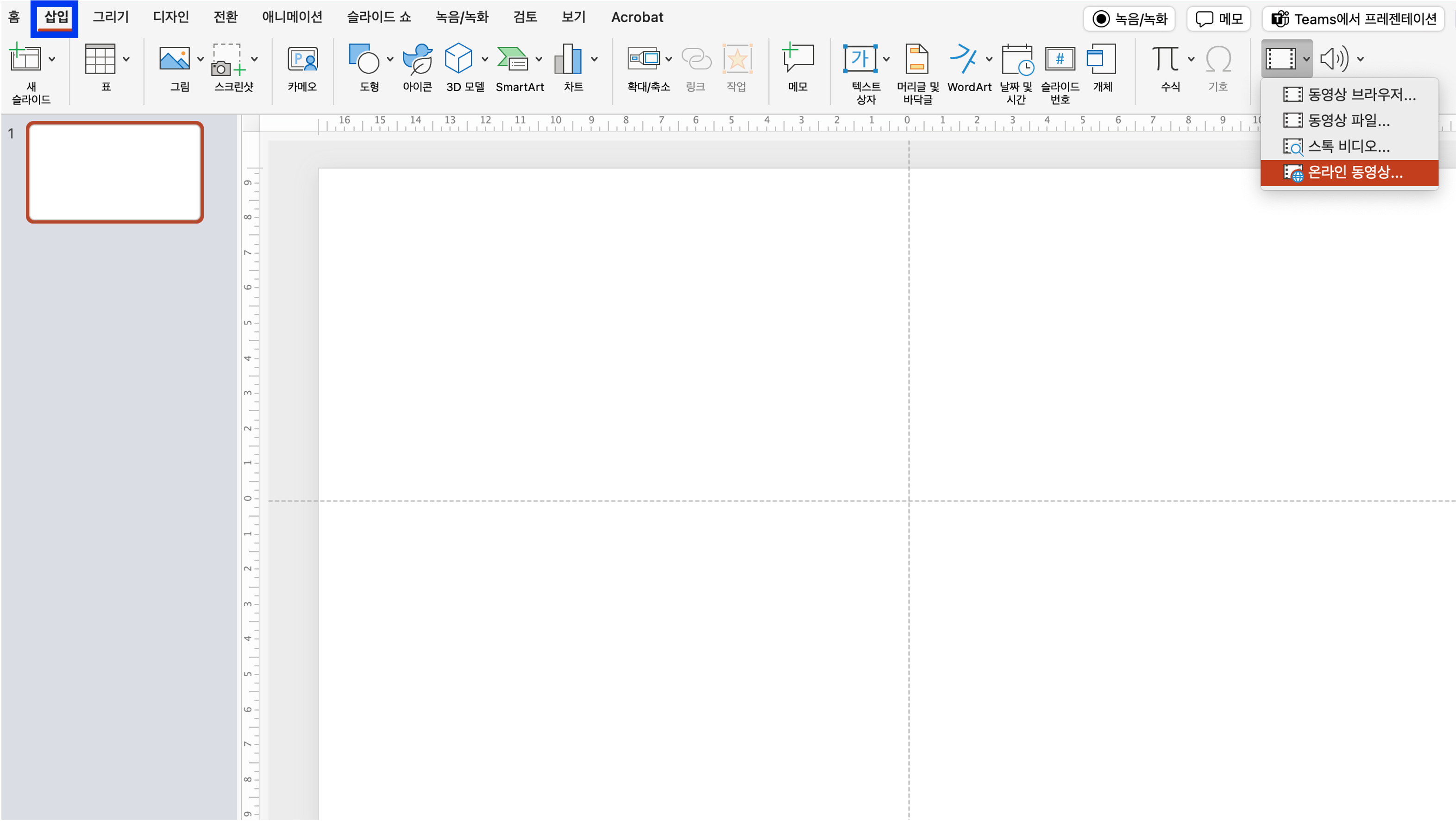The height and width of the screenshot is (821, 1456).
Task: Expand the Text Box dropdown arrow
Action: pyautogui.click(x=886, y=59)
